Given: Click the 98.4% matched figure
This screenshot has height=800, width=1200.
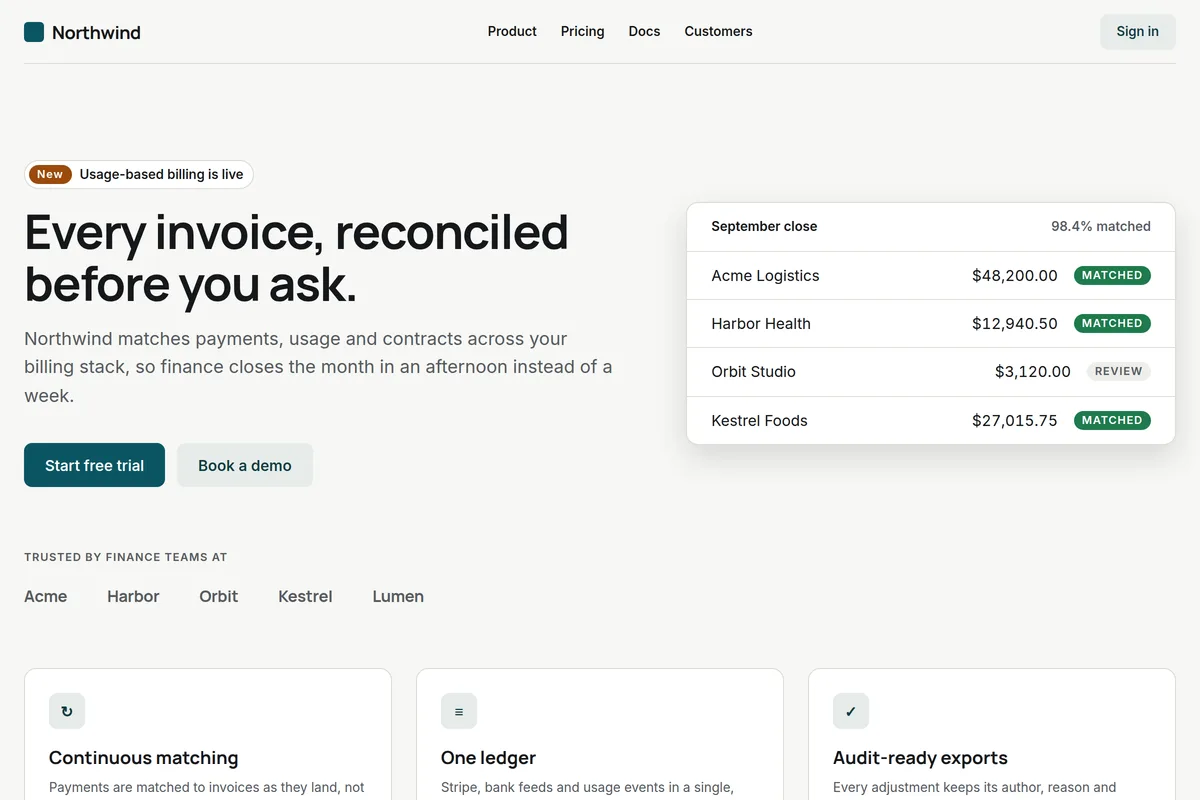Looking at the screenshot, I should pyautogui.click(x=1100, y=227).
